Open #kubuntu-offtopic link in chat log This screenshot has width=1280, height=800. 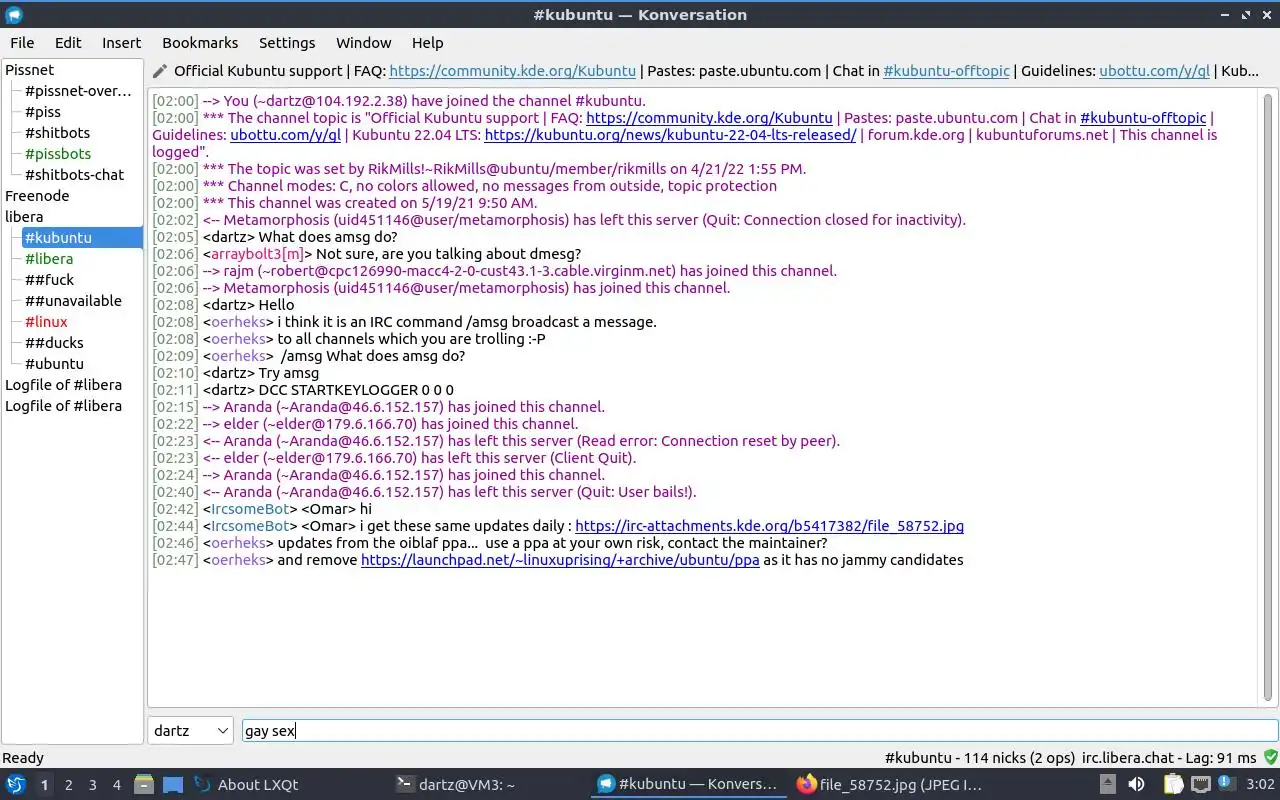pos(1143,118)
